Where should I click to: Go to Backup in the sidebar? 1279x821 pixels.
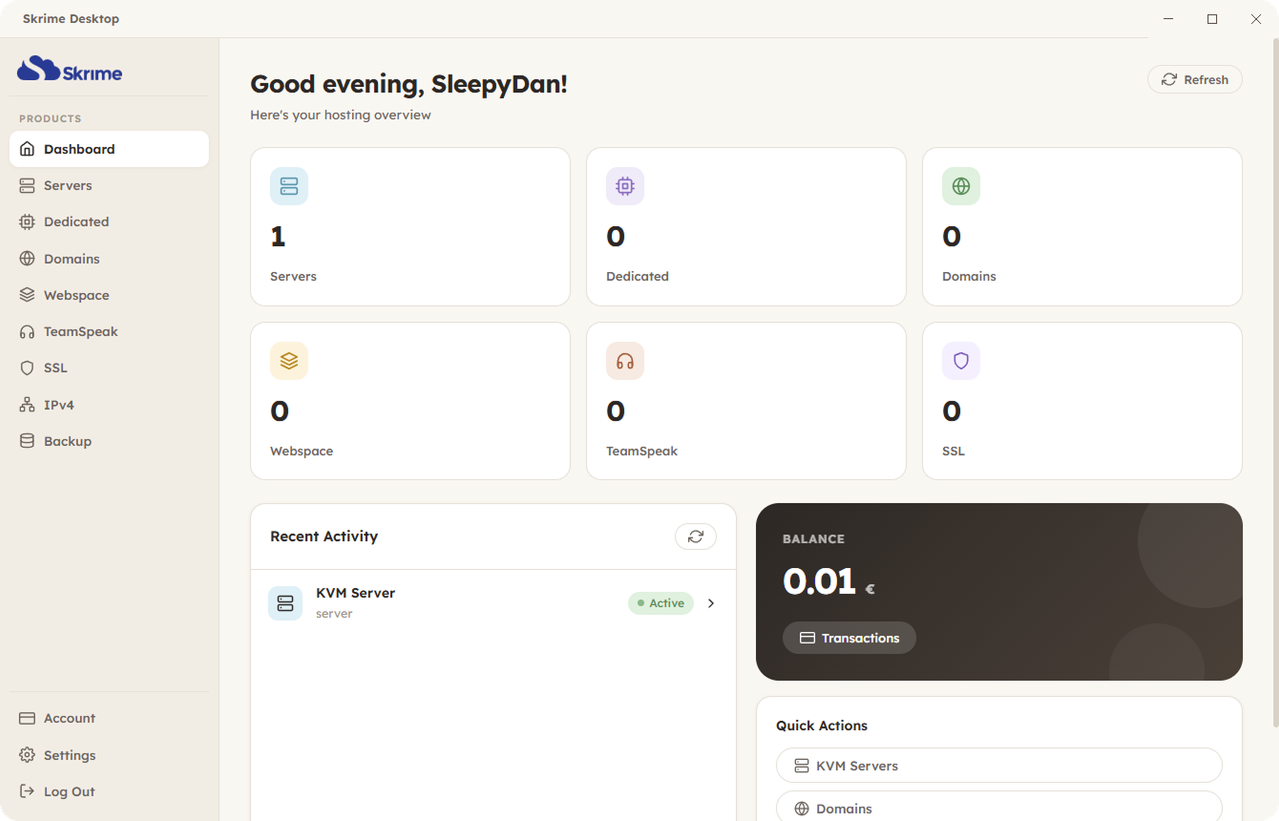coord(109,441)
